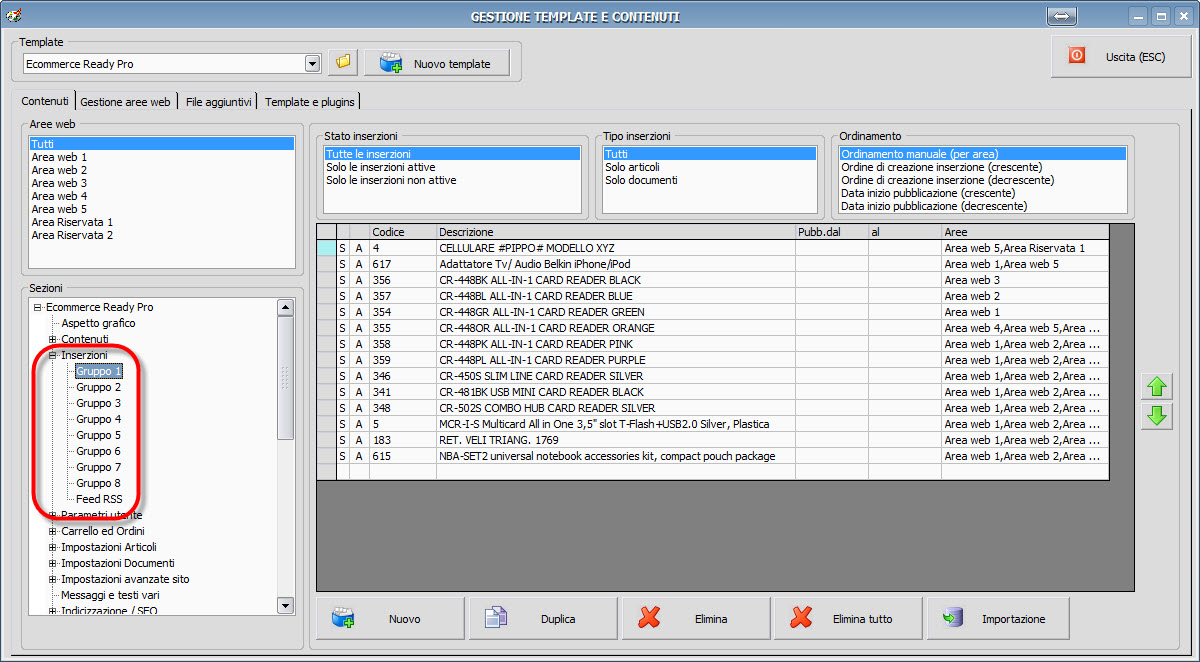Select Aspetto grafico tree item

tap(98, 323)
